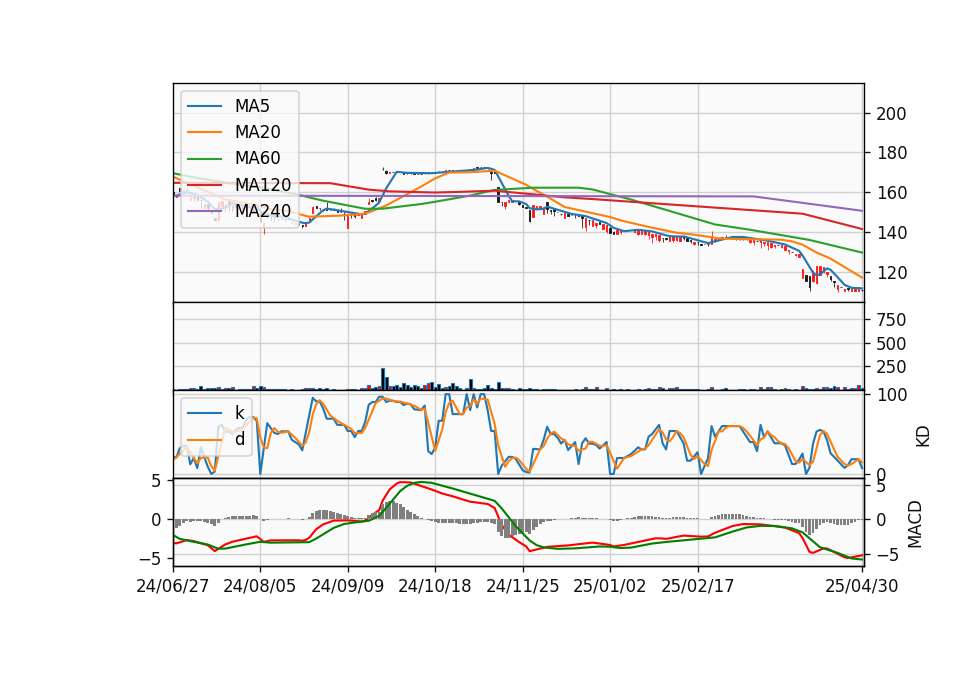Click the 200 price axis tick label

pos(891,114)
